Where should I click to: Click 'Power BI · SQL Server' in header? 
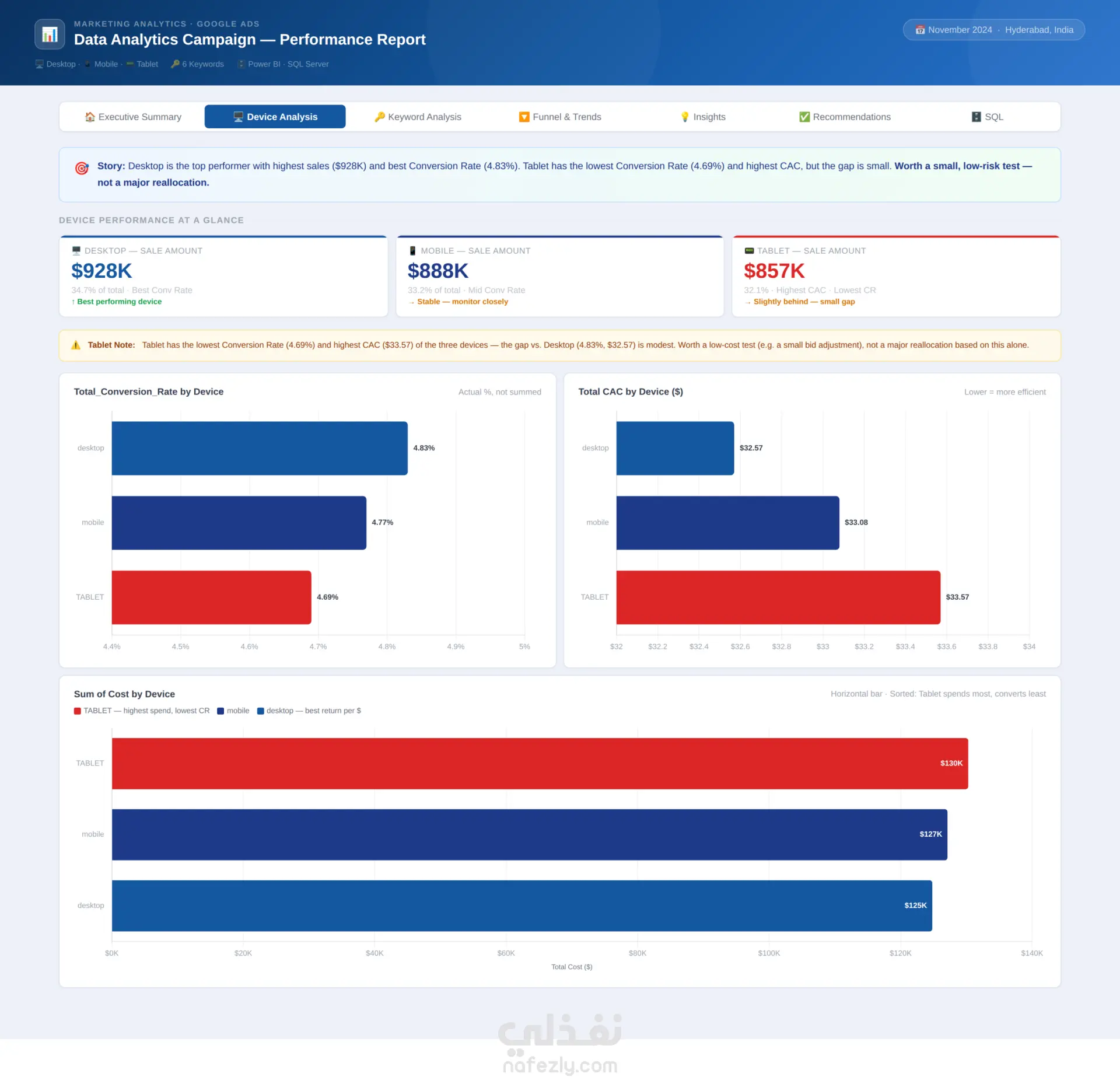pyautogui.click(x=288, y=64)
